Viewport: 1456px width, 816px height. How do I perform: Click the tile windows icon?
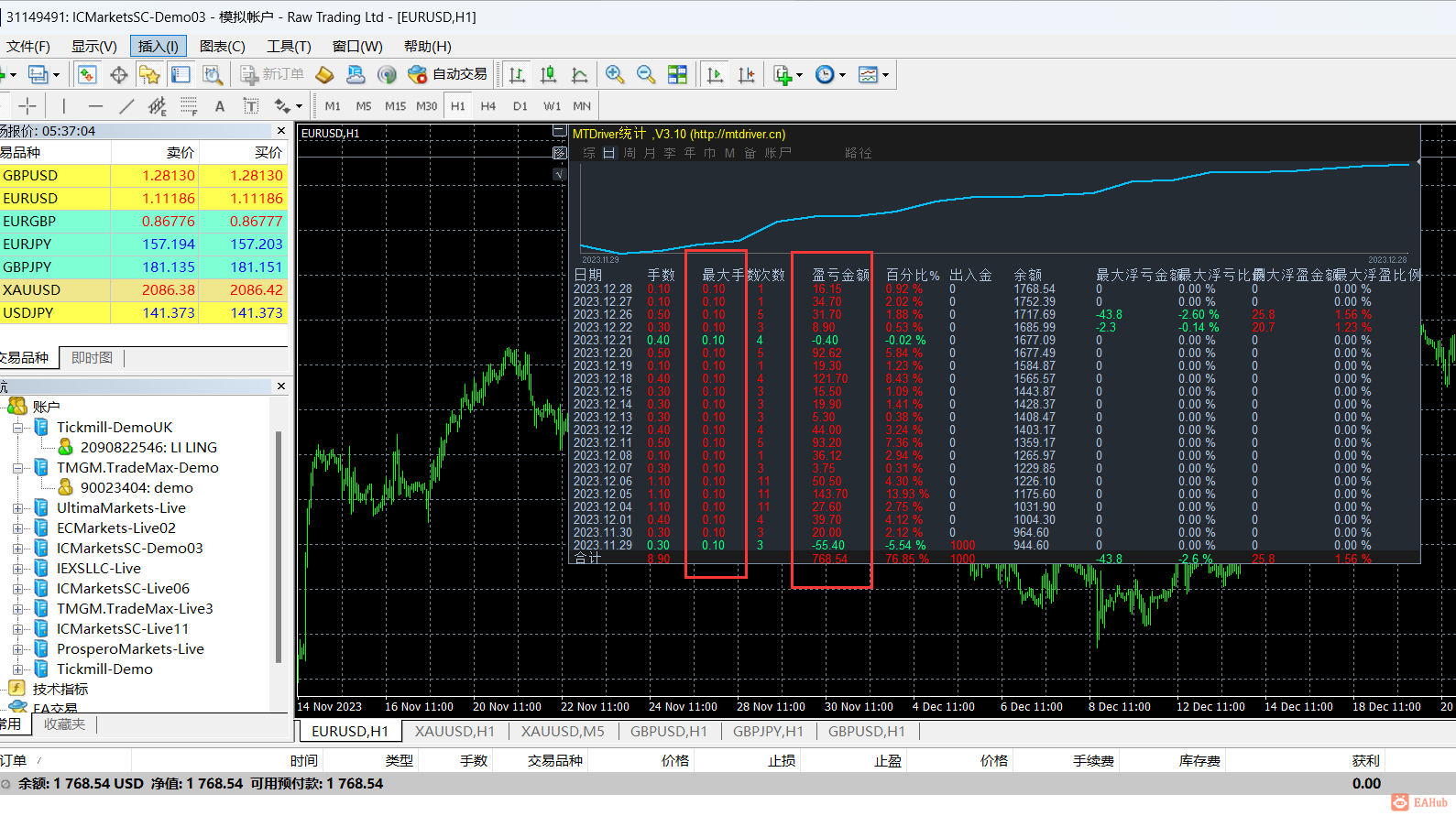(x=677, y=75)
